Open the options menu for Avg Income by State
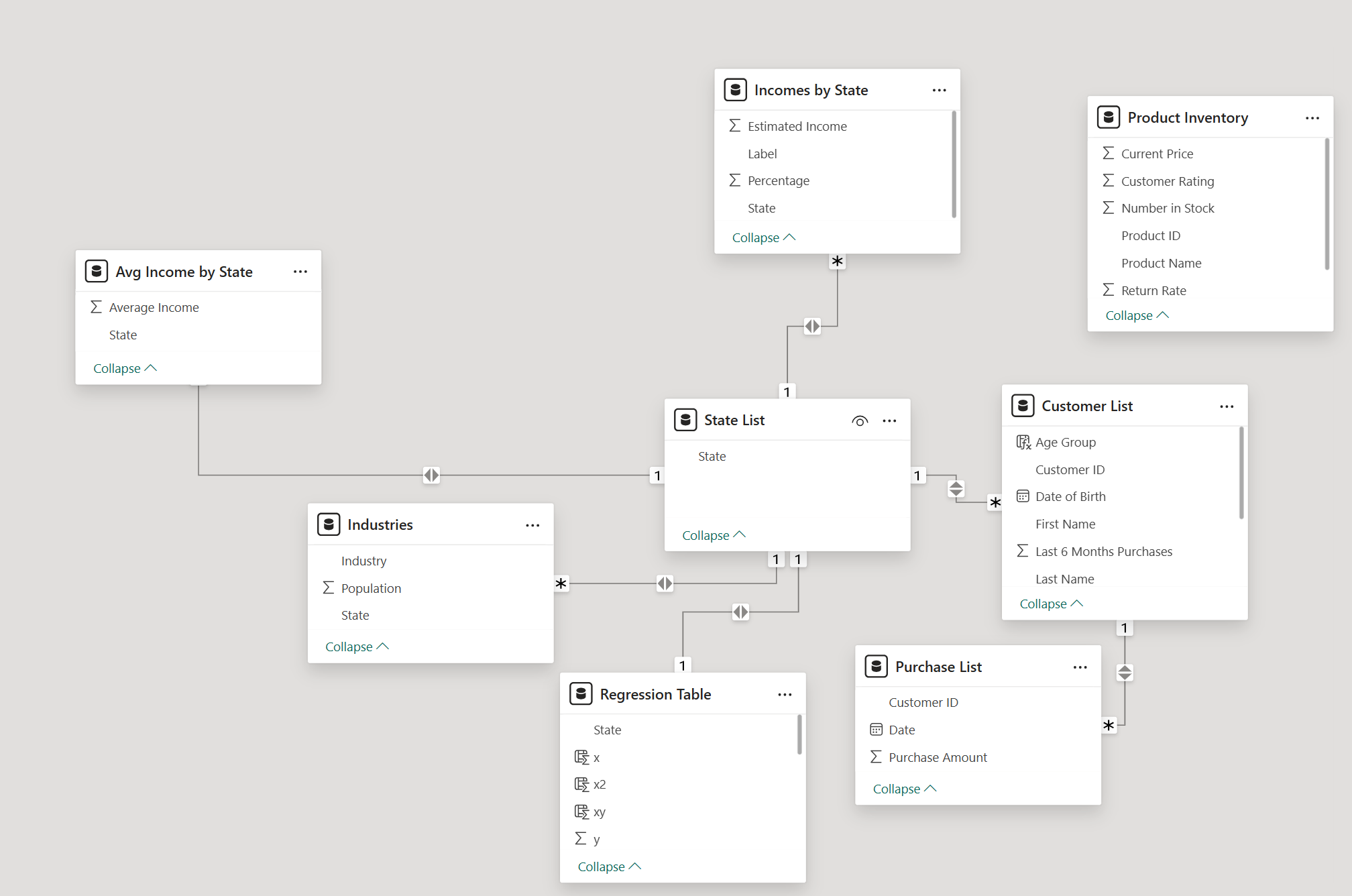Image resolution: width=1352 pixels, height=896 pixels. pyautogui.click(x=300, y=271)
